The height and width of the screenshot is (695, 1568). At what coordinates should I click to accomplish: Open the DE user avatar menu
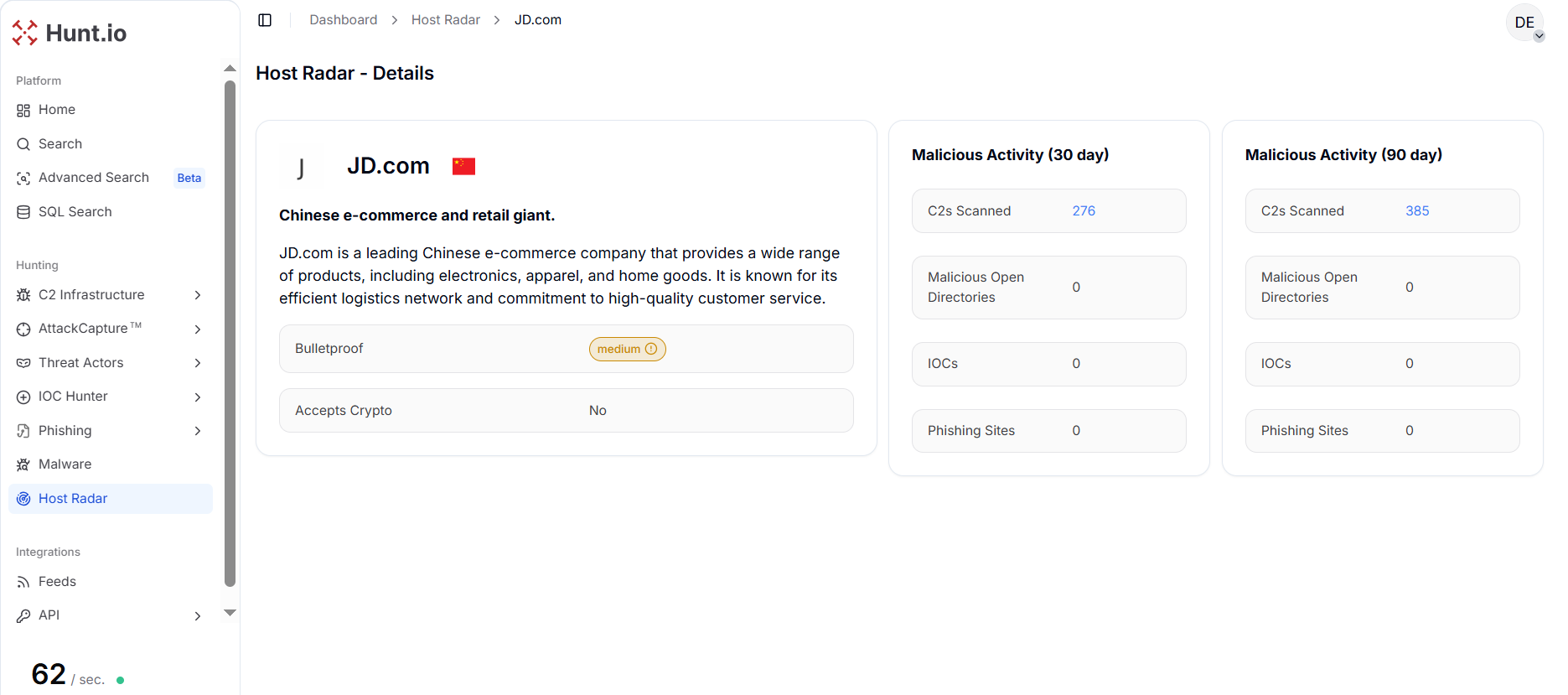1524,23
